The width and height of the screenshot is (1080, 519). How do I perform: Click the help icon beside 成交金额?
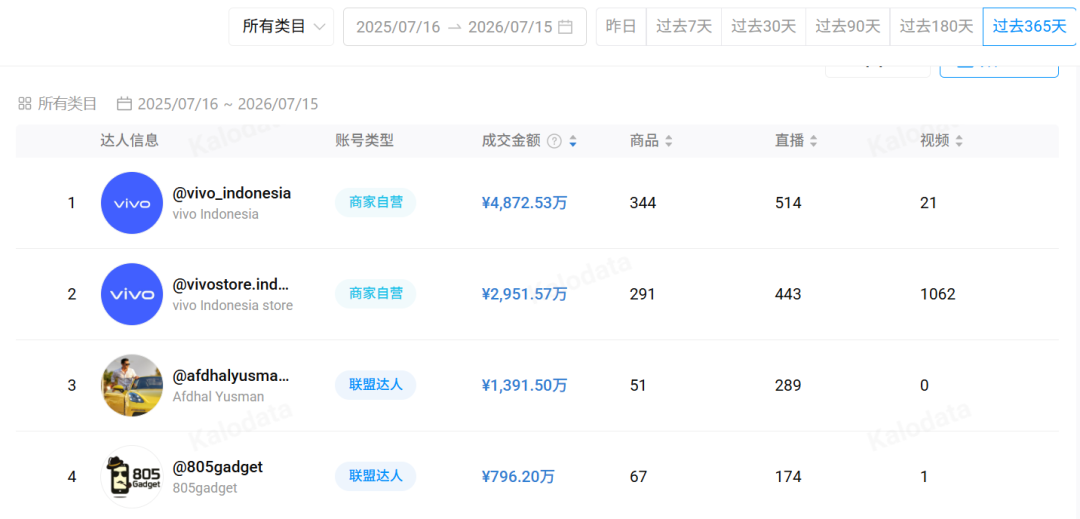tap(554, 141)
